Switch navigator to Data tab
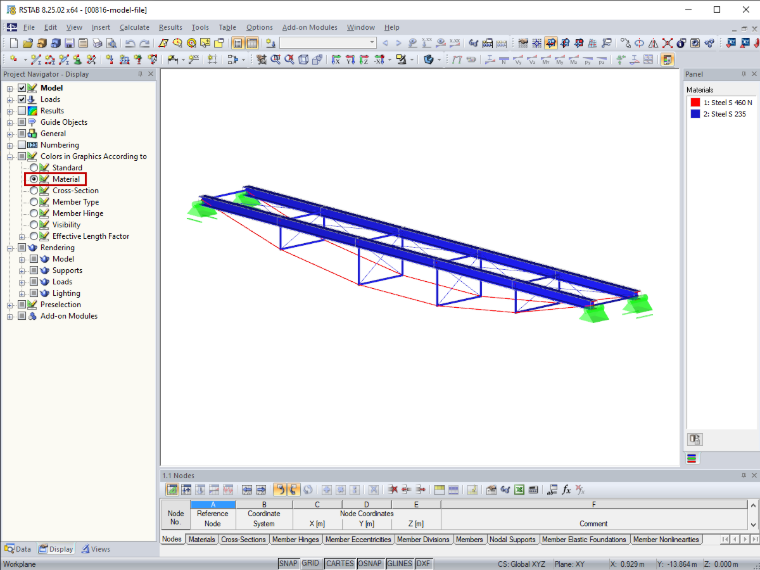Image resolution: width=760 pixels, height=570 pixels. tap(17, 549)
